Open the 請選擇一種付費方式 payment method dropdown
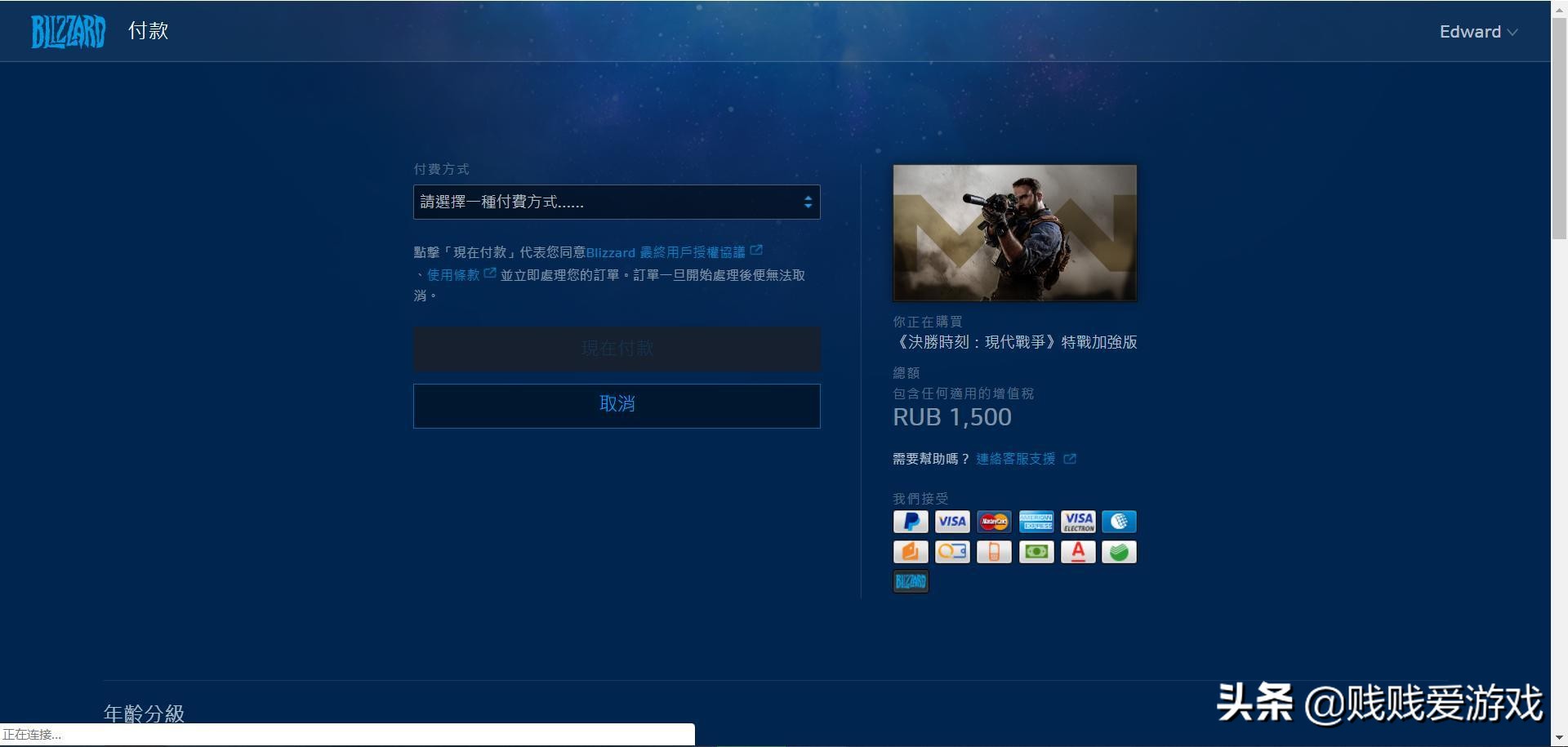 coord(617,202)
